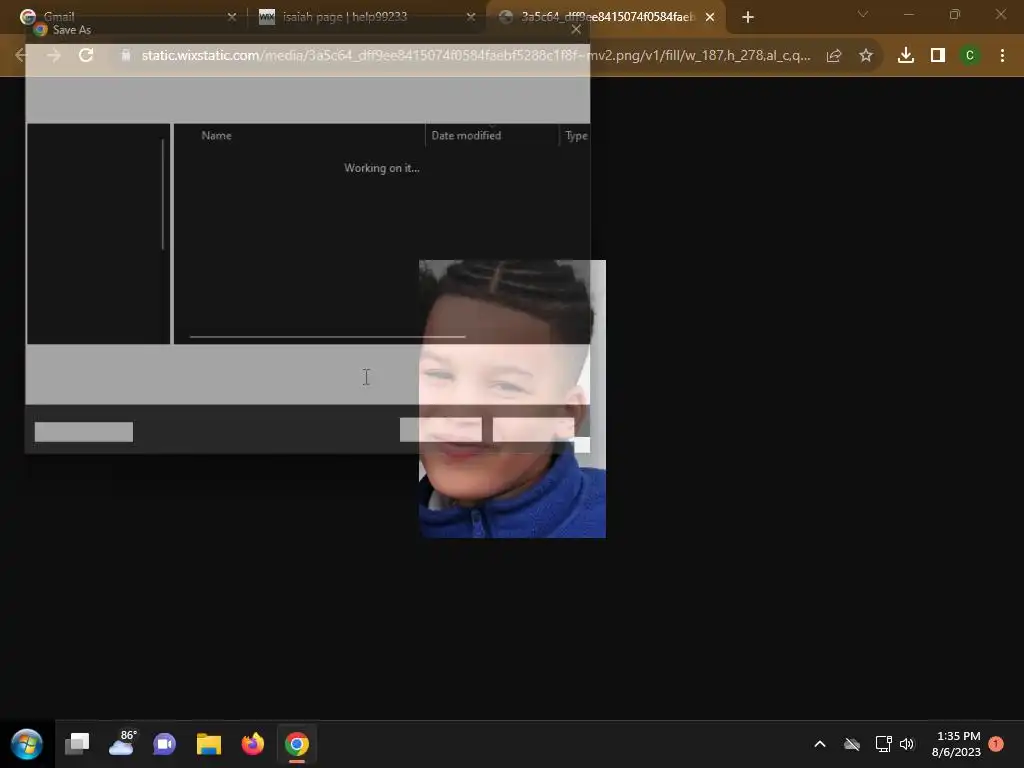Close the Gmail tab
Image resolution: width=1024 pixels, height=768 pixels.
(x=231, y=17)
